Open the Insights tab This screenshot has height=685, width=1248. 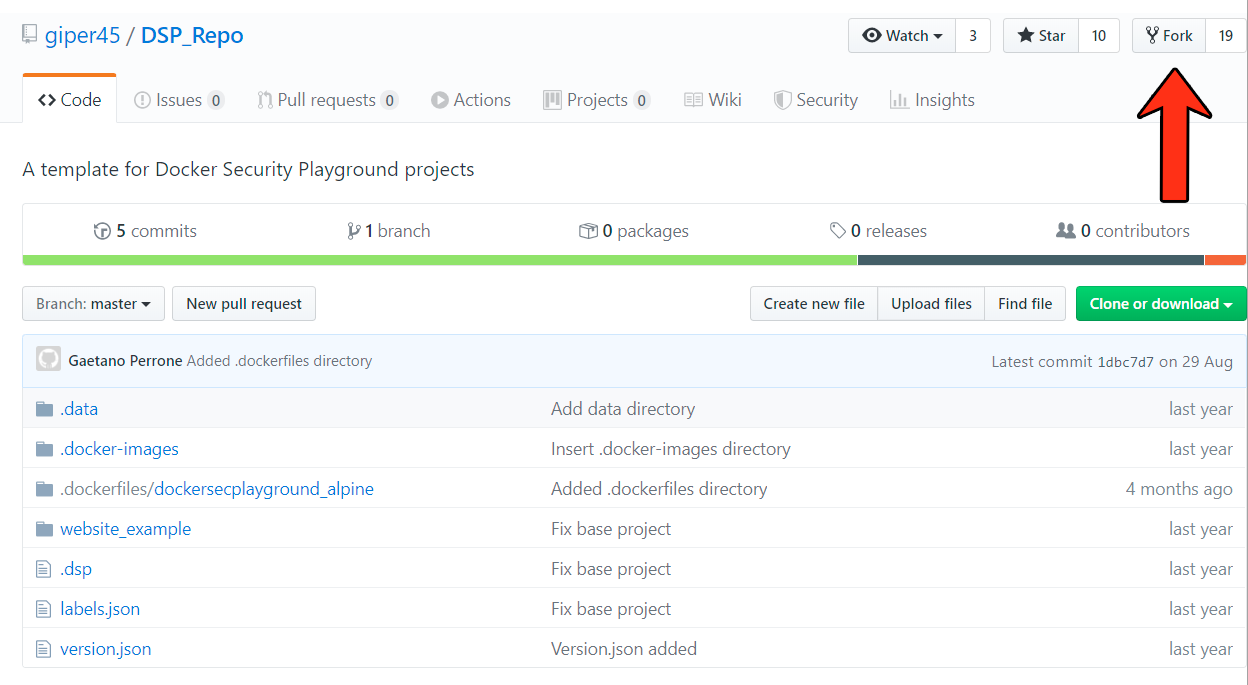[x=932, y=100]
